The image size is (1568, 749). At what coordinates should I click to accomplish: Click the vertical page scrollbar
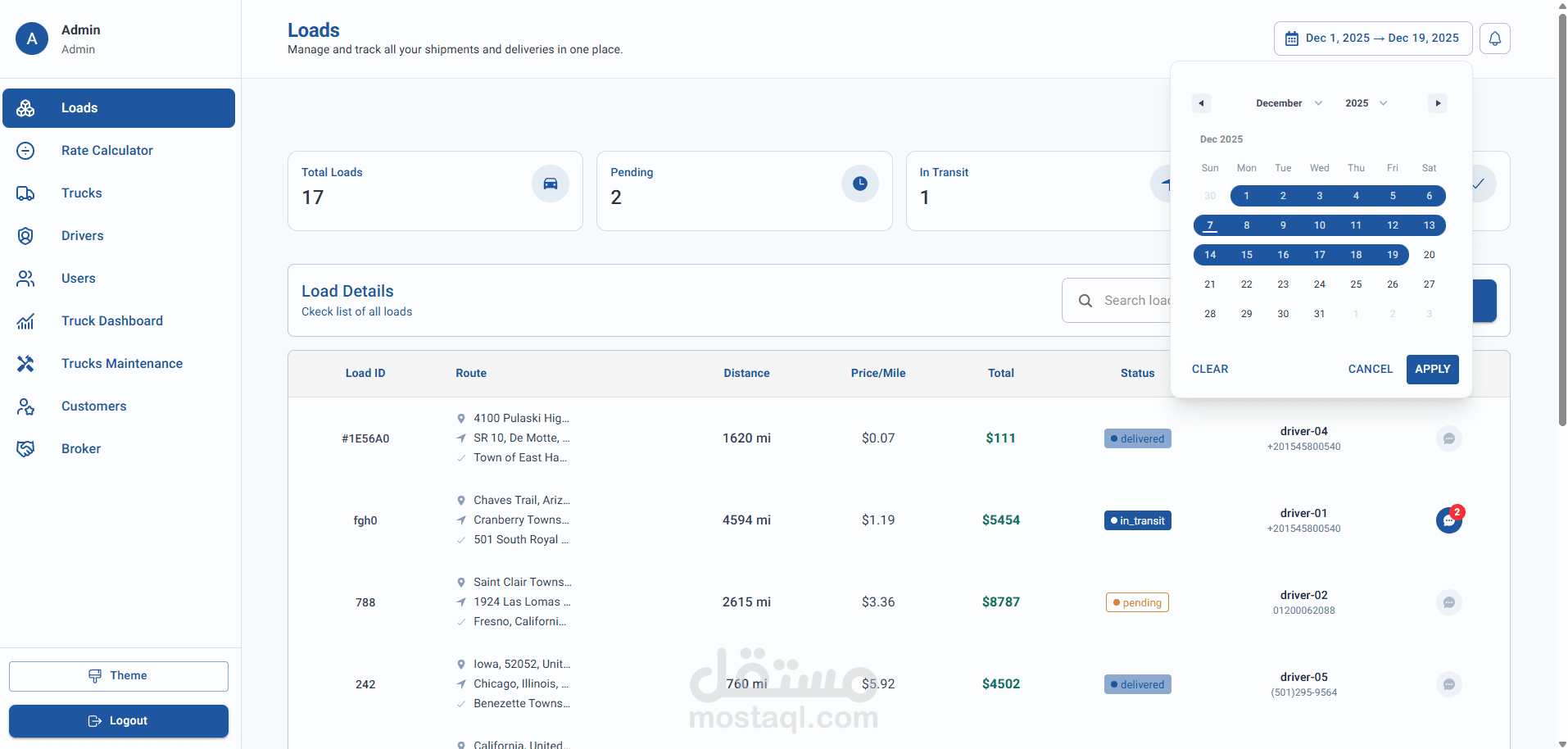coord(1562,220)
